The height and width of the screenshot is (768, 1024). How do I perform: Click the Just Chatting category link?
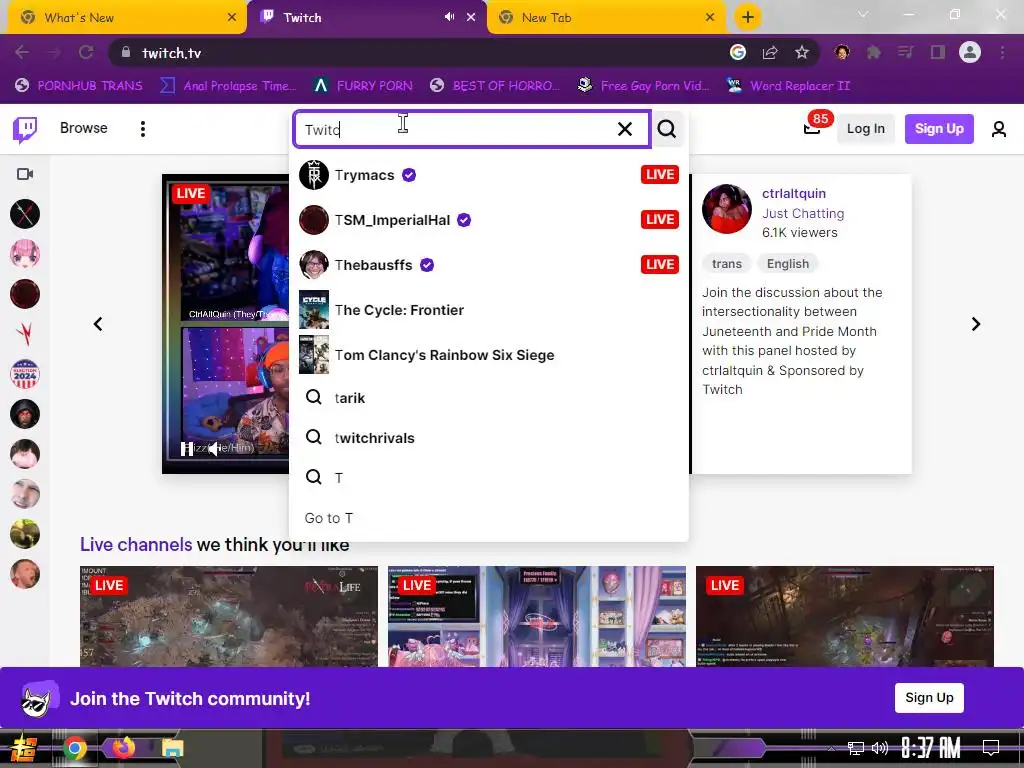click(x=803, y=214)
